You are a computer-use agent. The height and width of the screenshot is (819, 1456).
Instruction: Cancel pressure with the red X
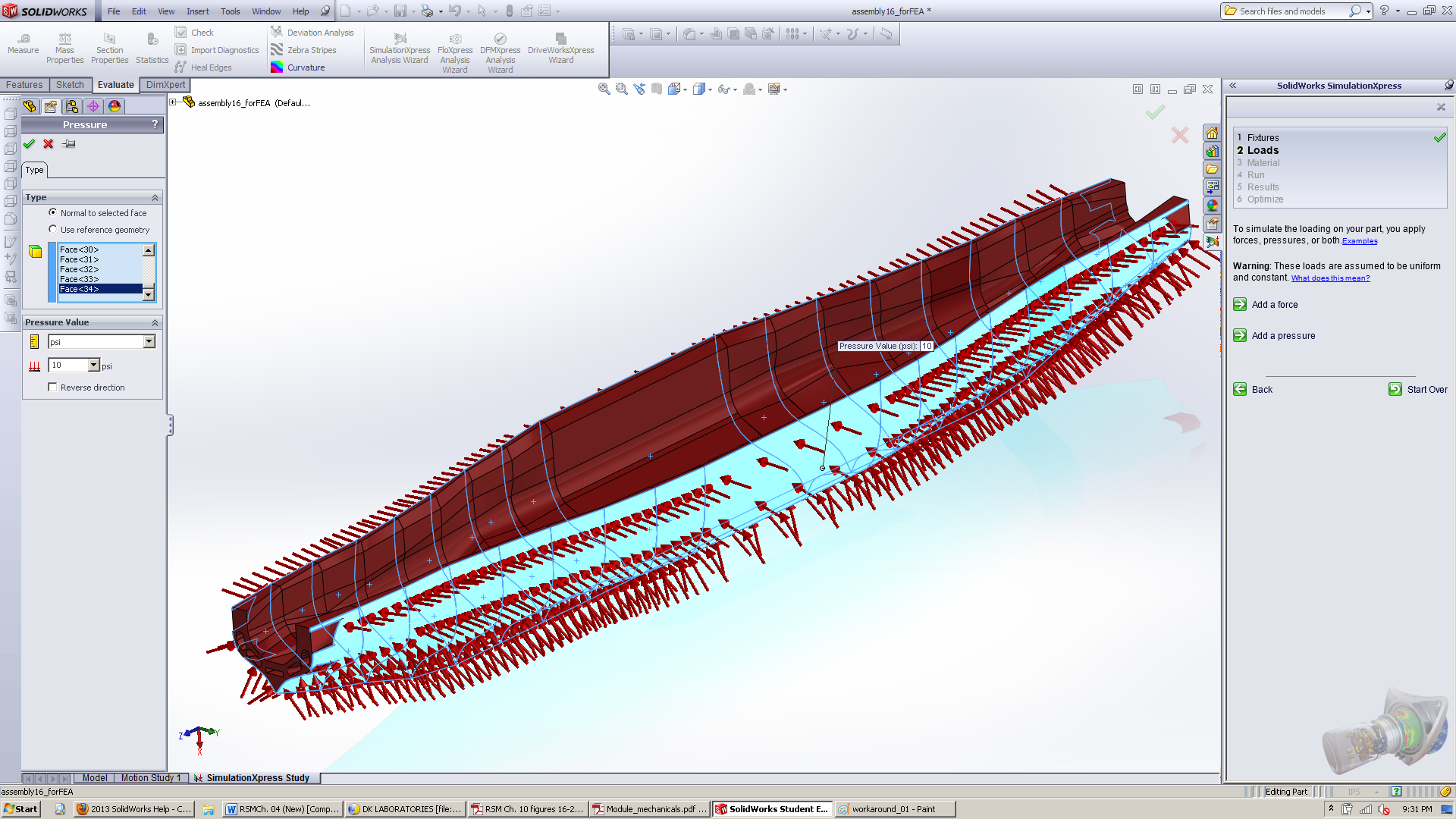[49, 144]
